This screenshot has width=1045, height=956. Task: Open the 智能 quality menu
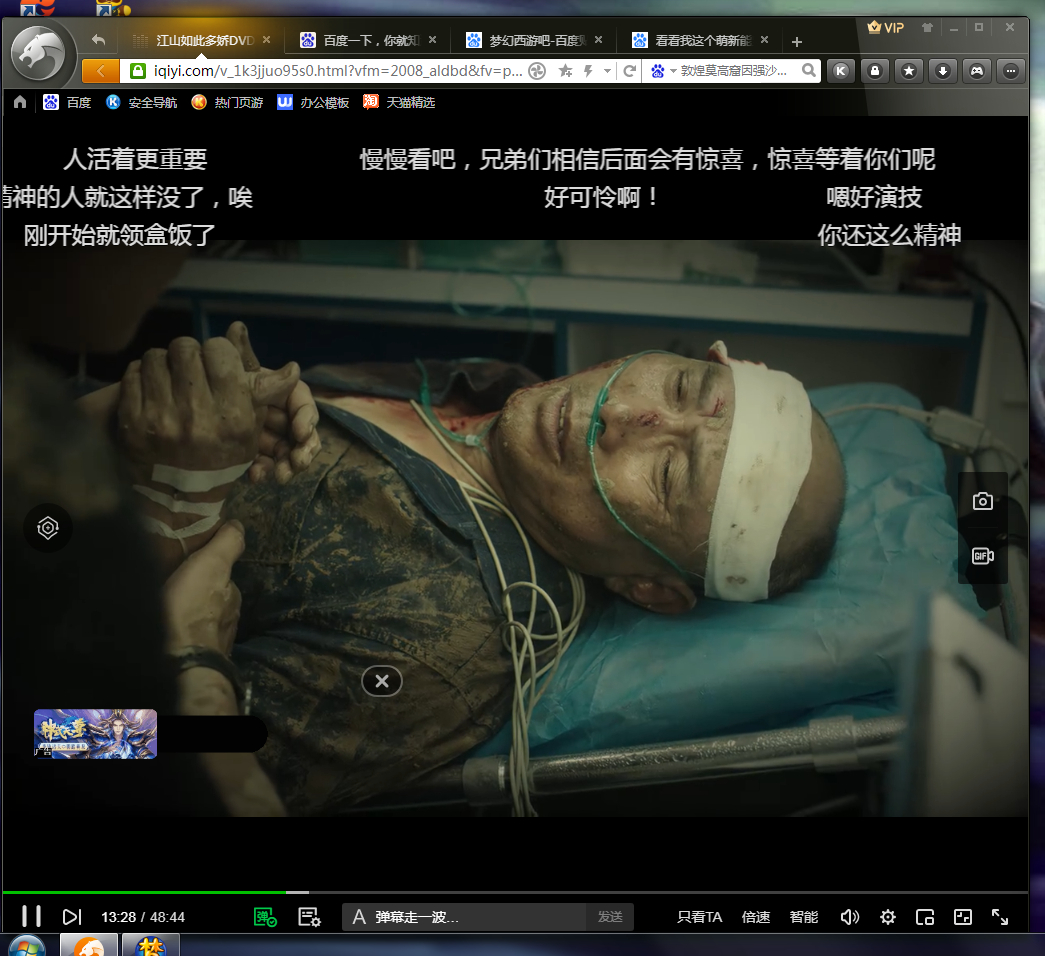(x=804, y=917)
